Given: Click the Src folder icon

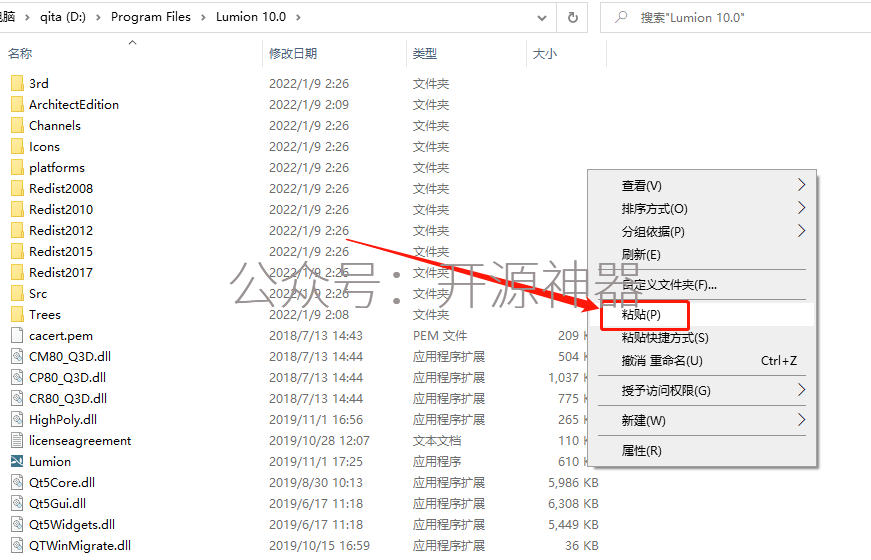Looking at the screenshot, I should point(17,293).
